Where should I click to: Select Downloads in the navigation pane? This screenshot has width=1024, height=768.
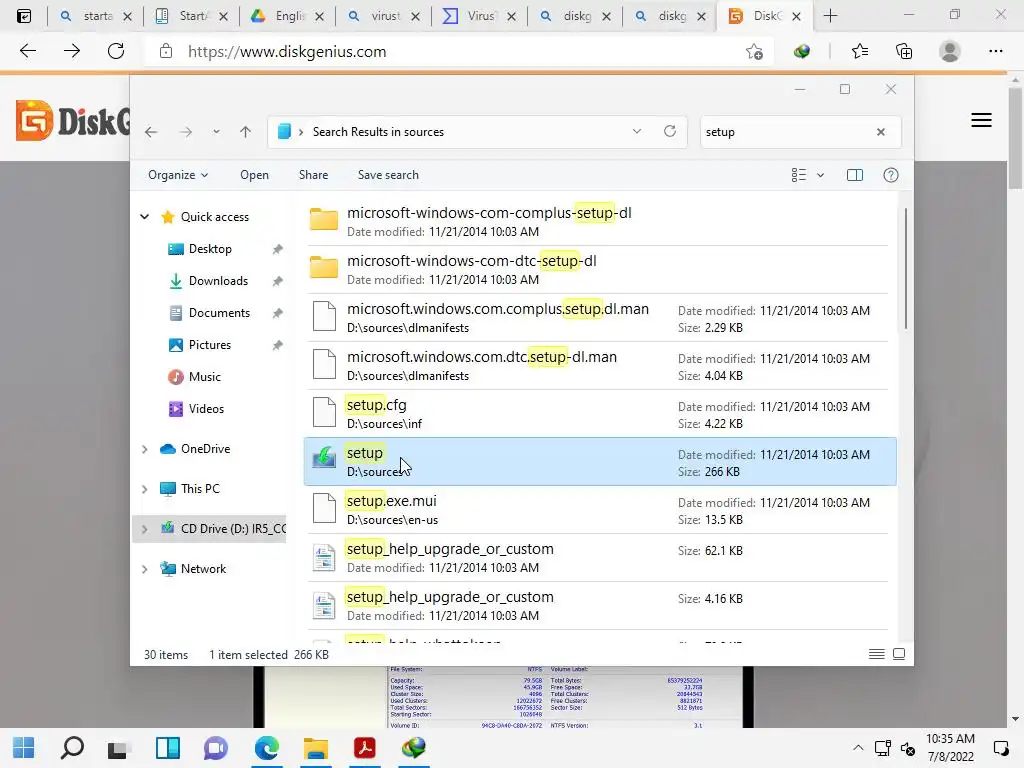(x=218, y=281)
